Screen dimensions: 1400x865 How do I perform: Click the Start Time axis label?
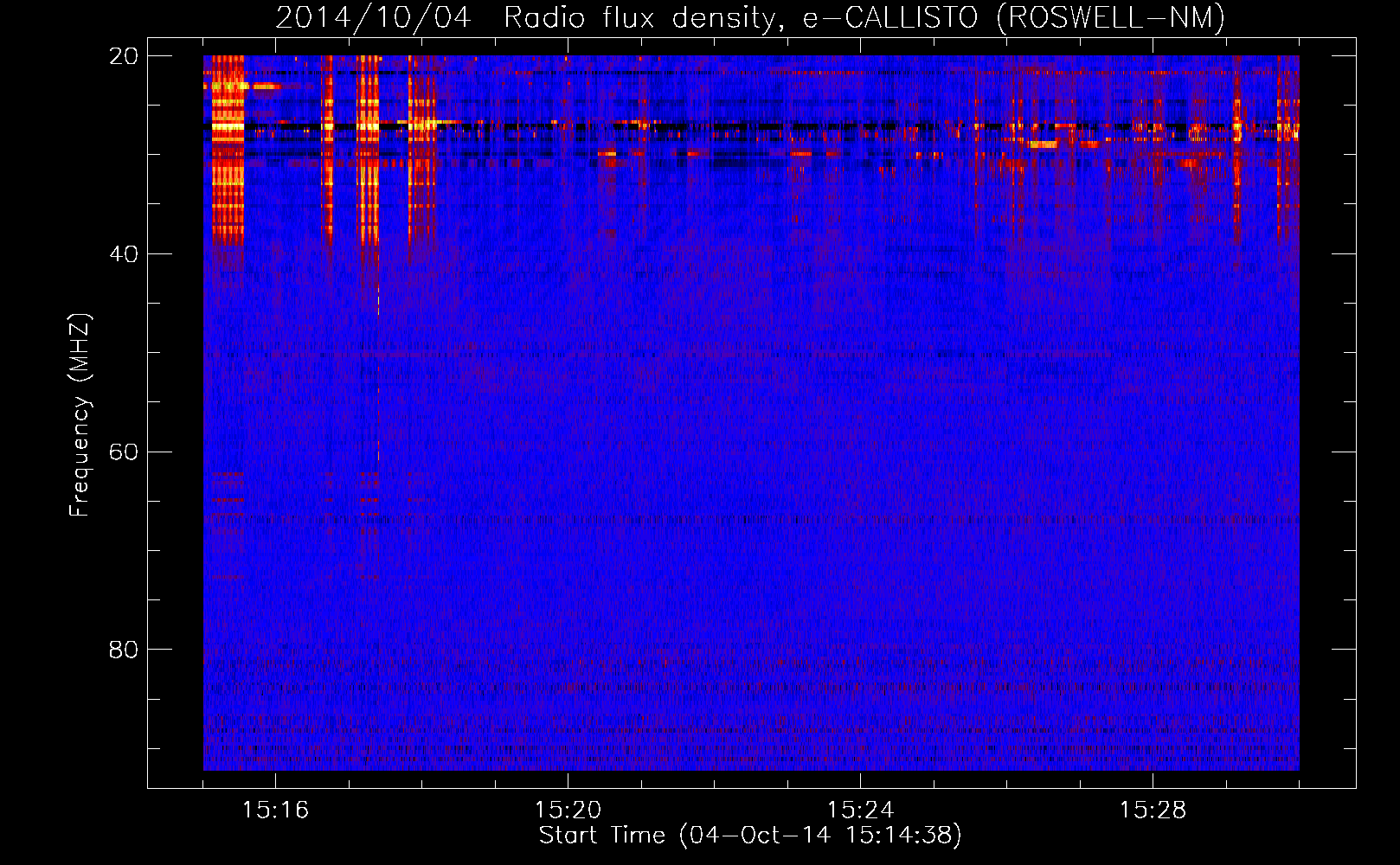point(750,836)
